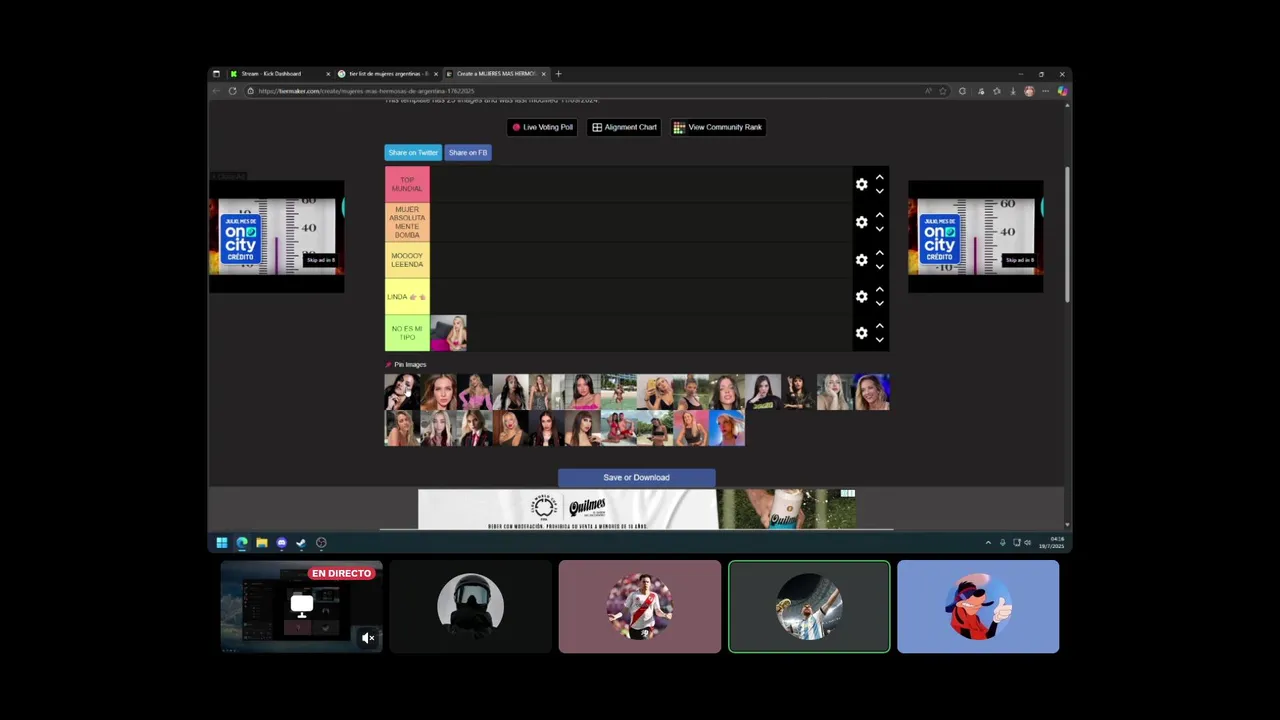
Task: Click the Quilmes banner advertisement
Action: [x=636, y=509]
